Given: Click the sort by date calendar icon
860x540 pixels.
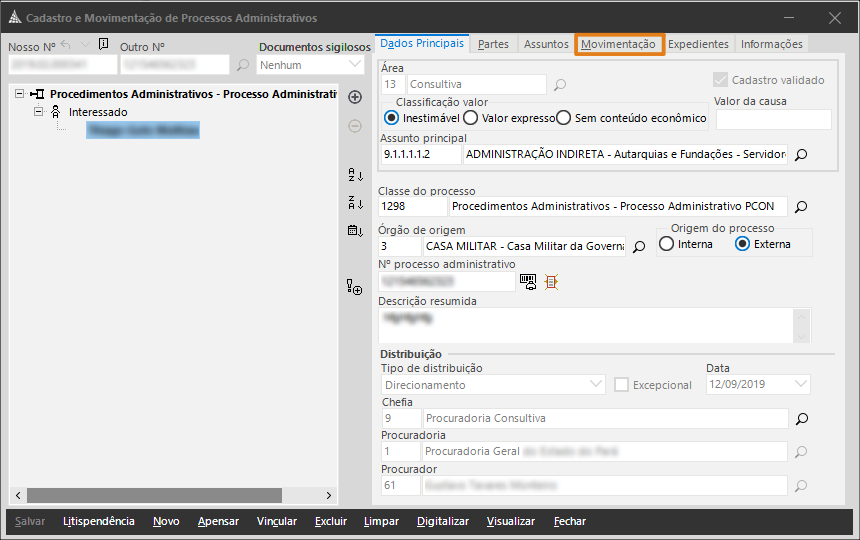Looking at the screenshot, I should click(355, 231).
